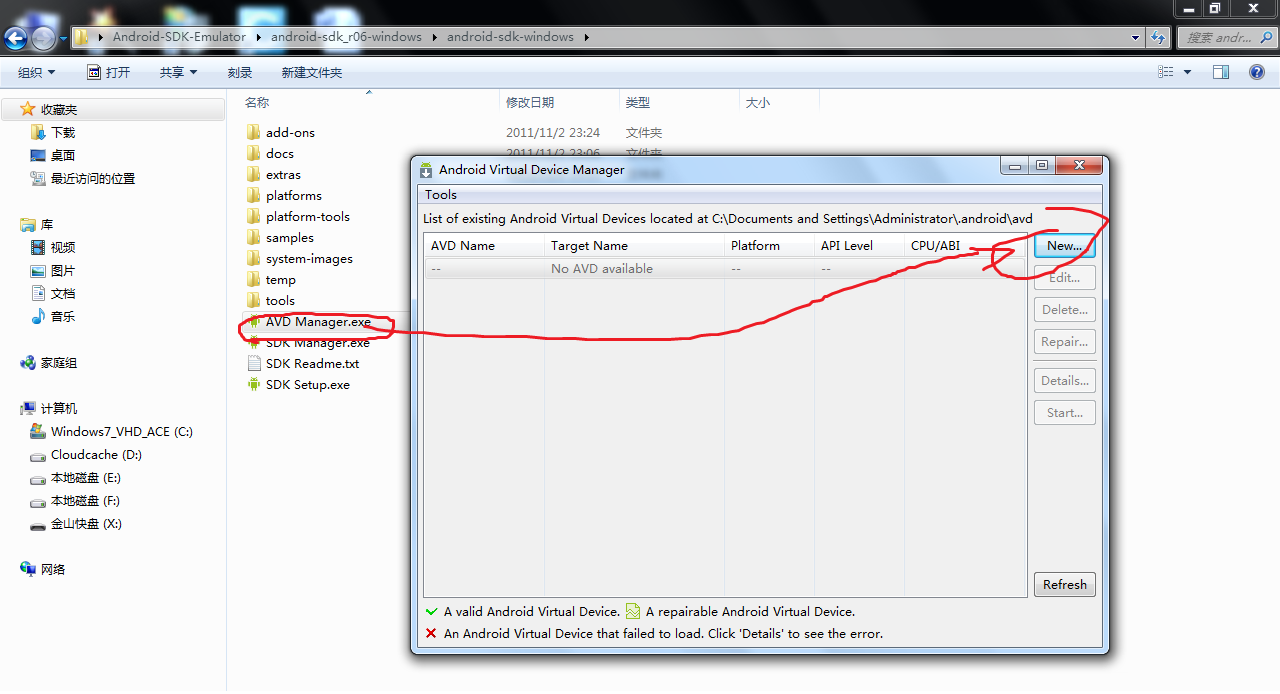Open 本地磁盘 (F:) drive

tap(76, 501)
